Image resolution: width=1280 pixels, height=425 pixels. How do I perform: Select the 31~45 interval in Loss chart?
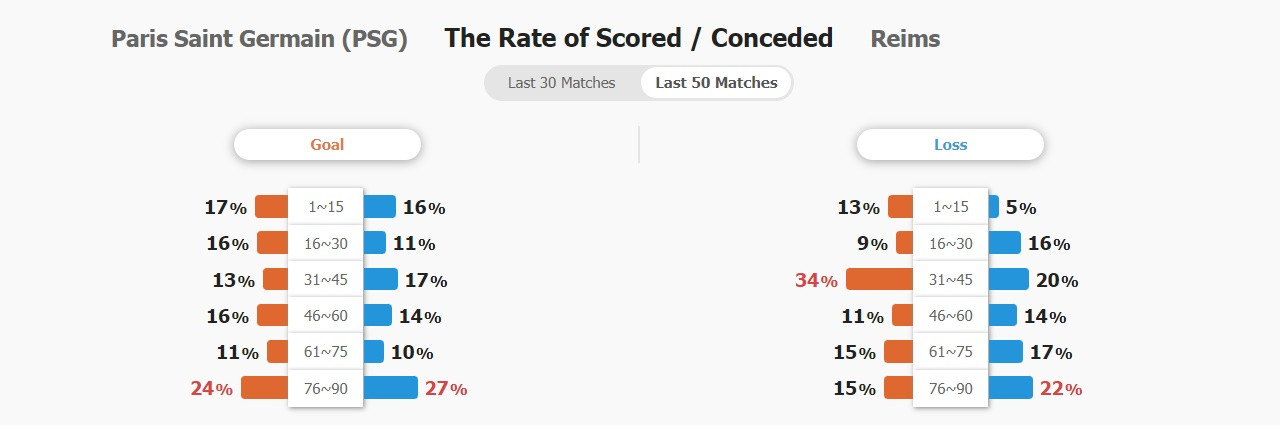[x=951, y=279]
